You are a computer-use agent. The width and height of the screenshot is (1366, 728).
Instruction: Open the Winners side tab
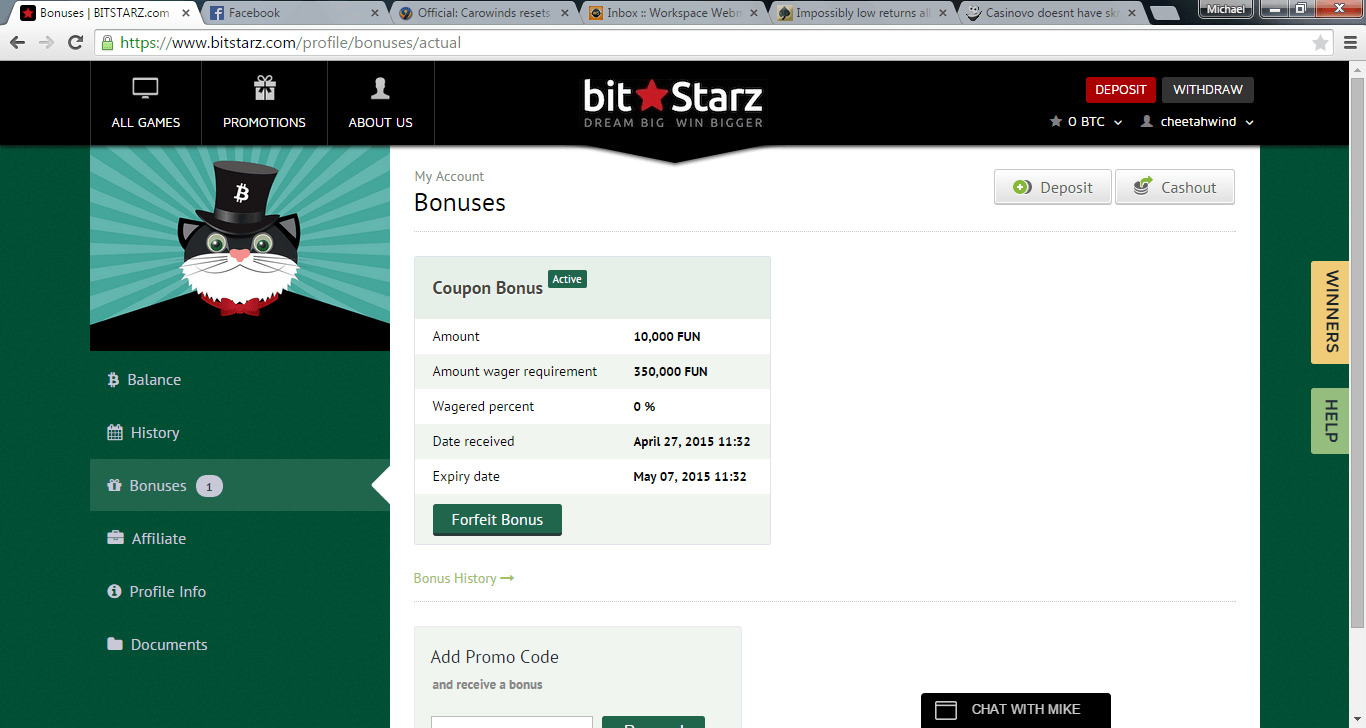(x=1331, y=312)
